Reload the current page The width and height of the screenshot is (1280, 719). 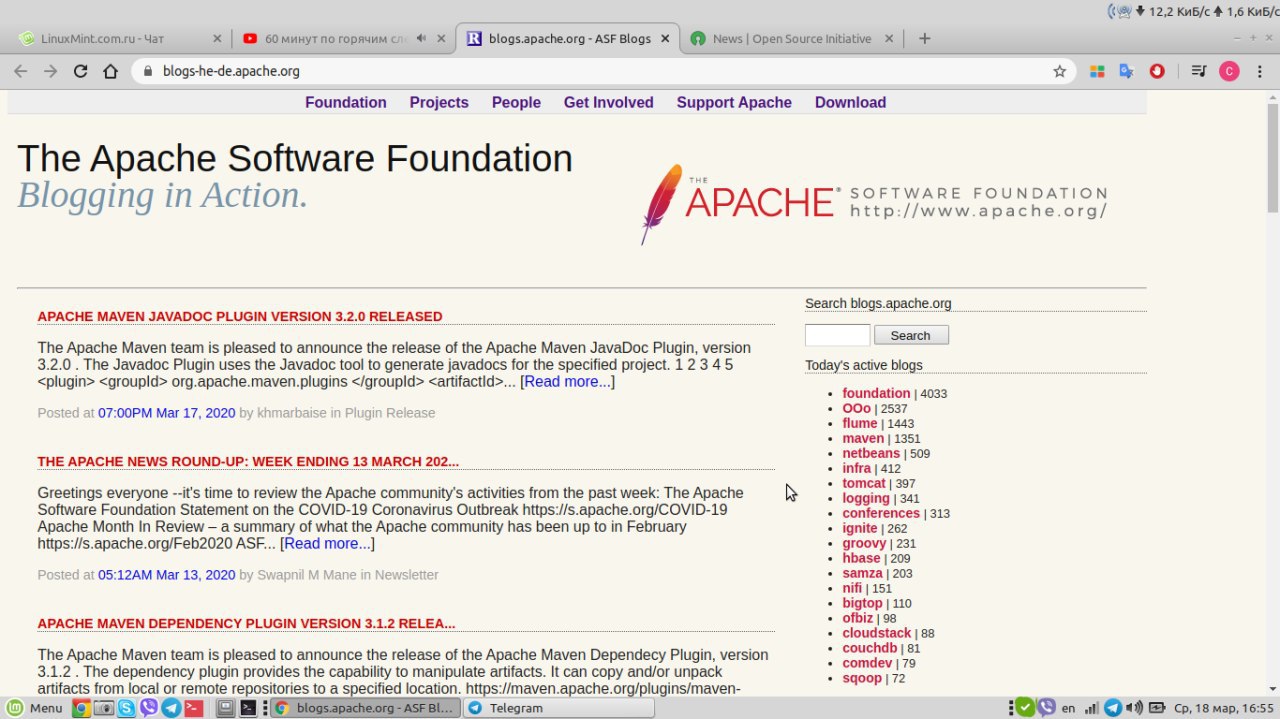[81, 71]
